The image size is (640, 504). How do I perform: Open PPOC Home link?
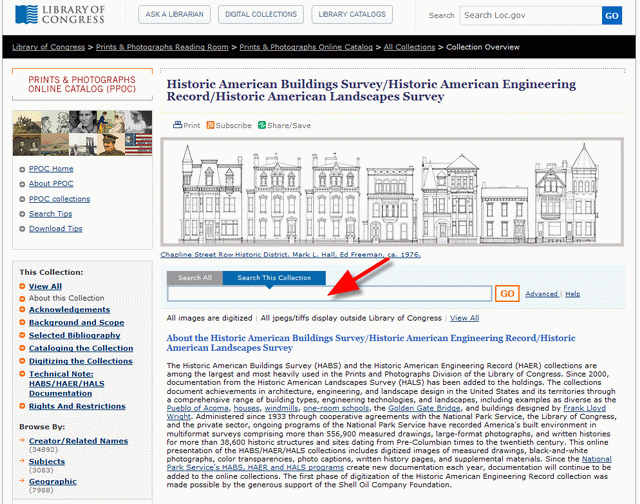tap(51, 169)
